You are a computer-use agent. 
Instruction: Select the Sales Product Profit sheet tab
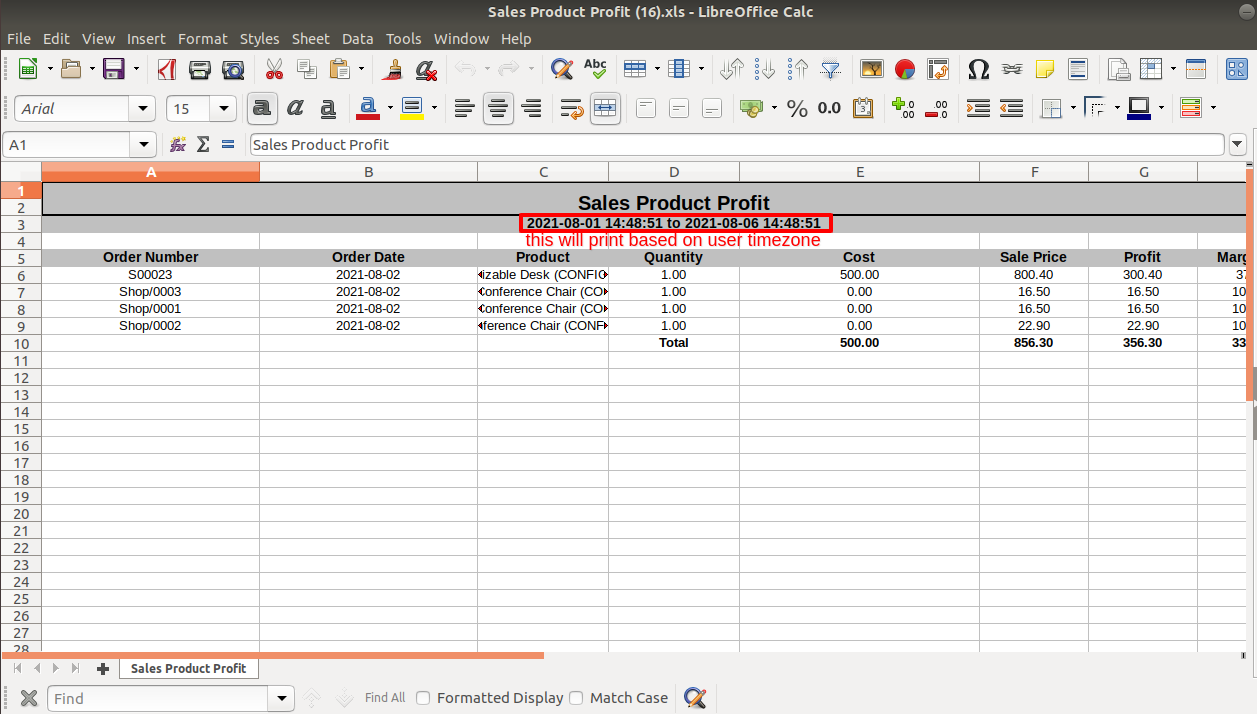click(x=188, y=668)
